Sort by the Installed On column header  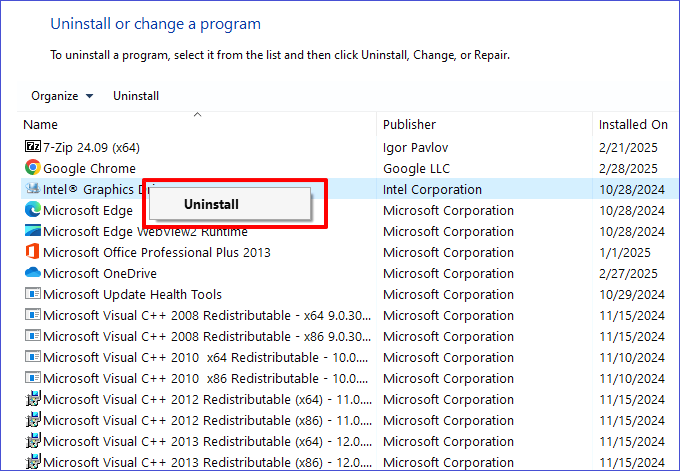(x=633, y=124)
